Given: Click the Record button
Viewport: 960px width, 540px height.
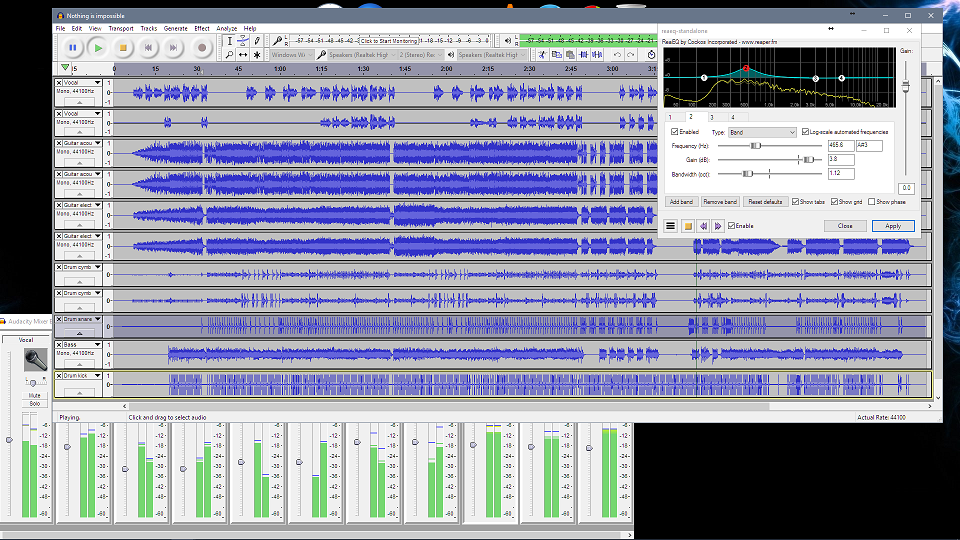Looking at the screenshot, I should (201, 48).
